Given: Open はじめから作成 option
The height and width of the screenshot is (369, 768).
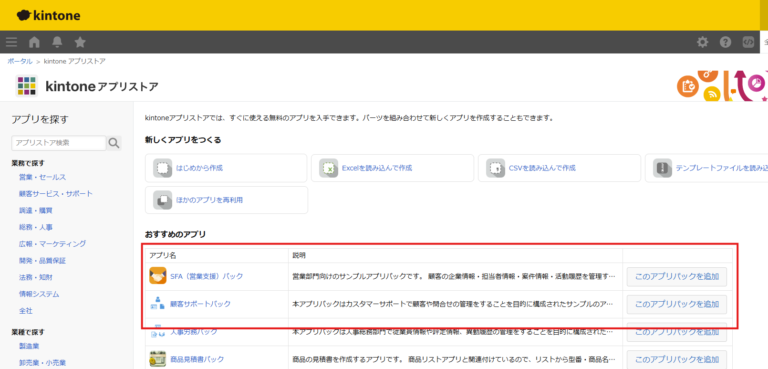Looking at the screenshot, I should pos(226,168).
